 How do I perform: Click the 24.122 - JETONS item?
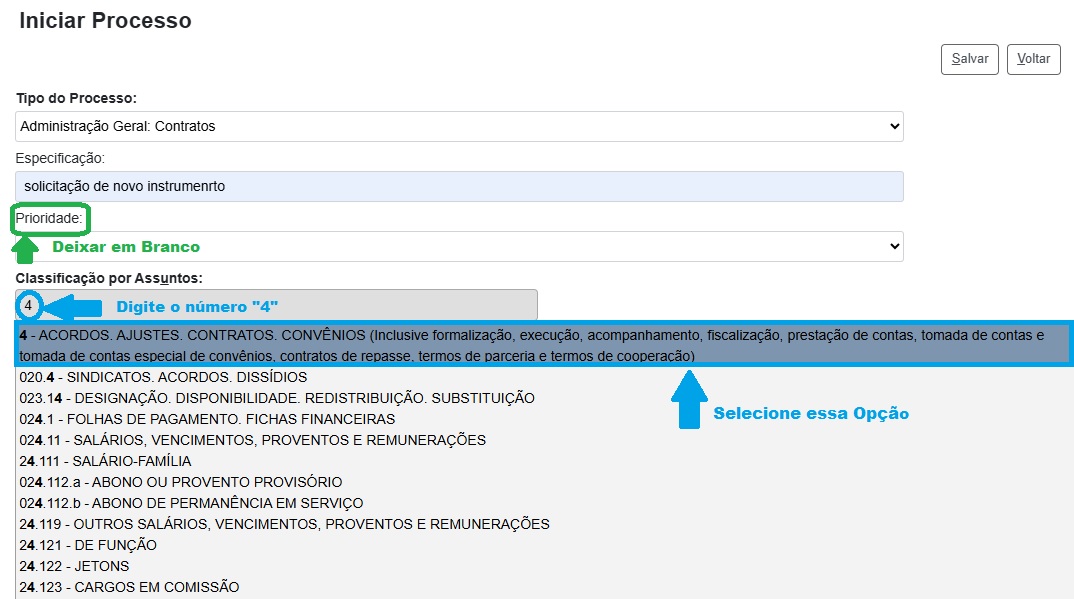(x=74, y=566)
